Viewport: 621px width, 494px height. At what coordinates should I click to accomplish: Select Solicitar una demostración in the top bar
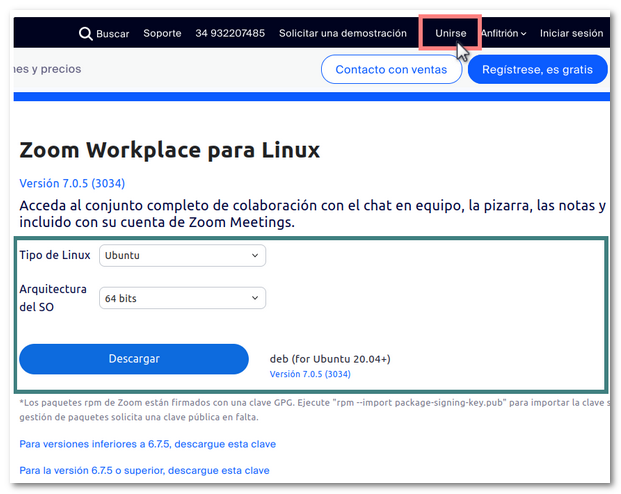point(343,33)
